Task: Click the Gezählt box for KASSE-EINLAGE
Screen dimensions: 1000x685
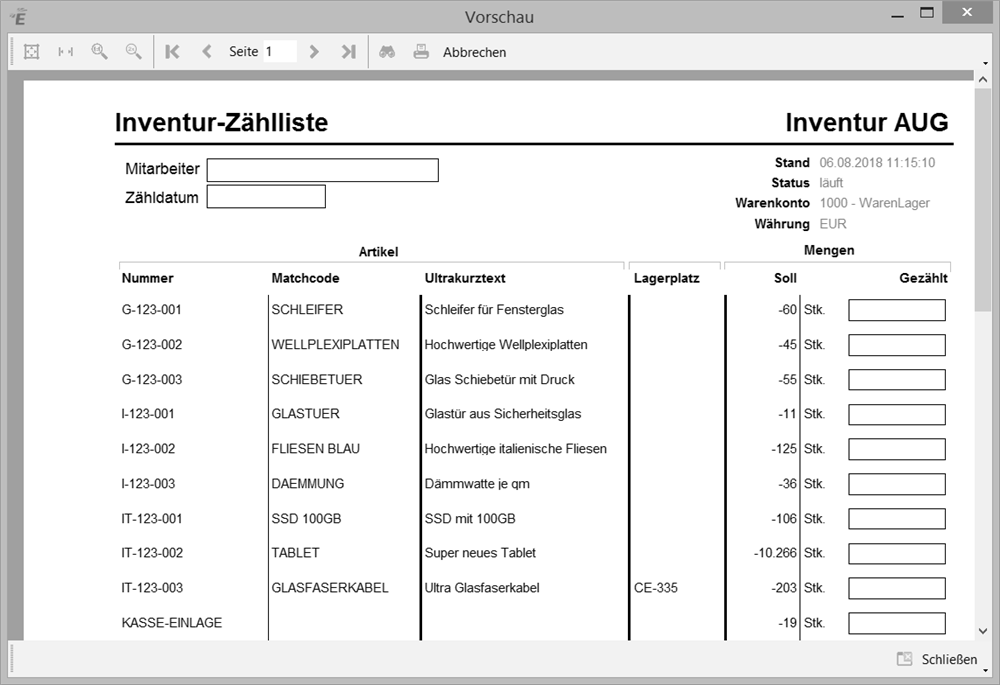Action: (897, 623)
